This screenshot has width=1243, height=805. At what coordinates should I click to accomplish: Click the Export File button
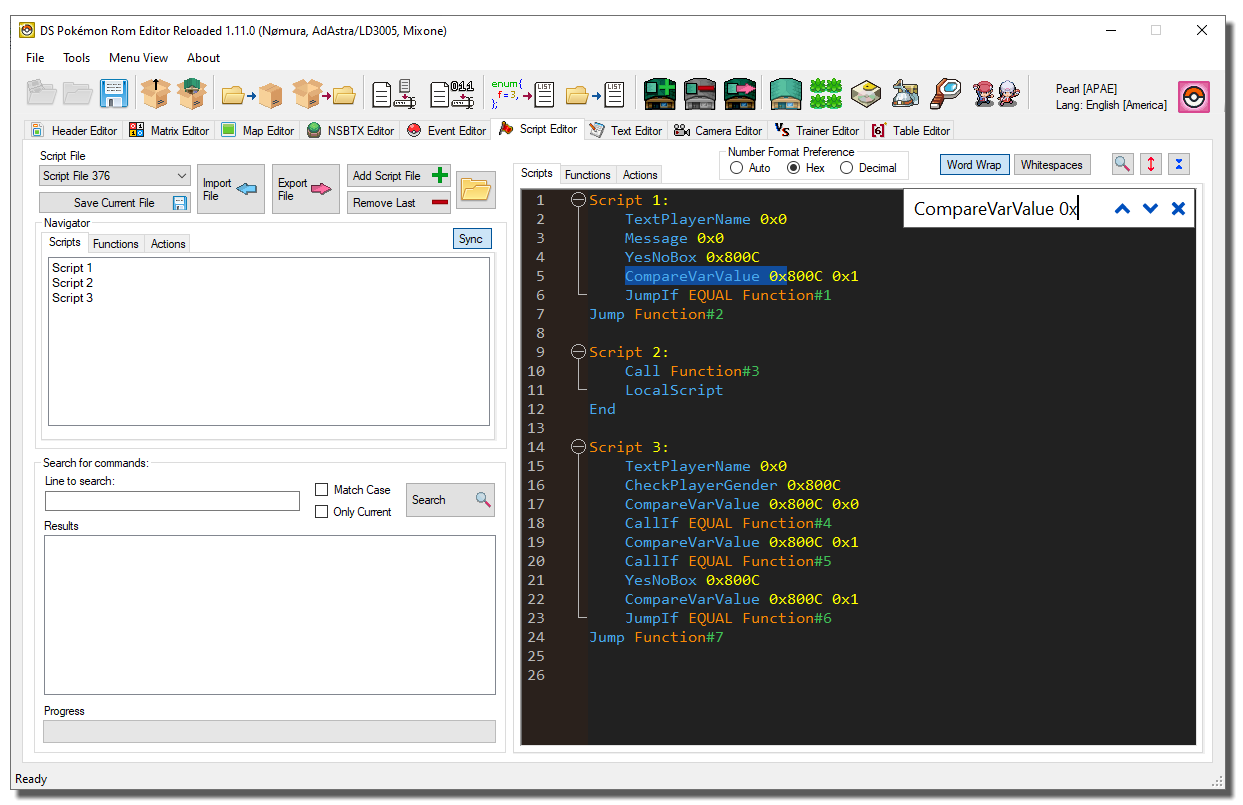[x=306, y=189]
